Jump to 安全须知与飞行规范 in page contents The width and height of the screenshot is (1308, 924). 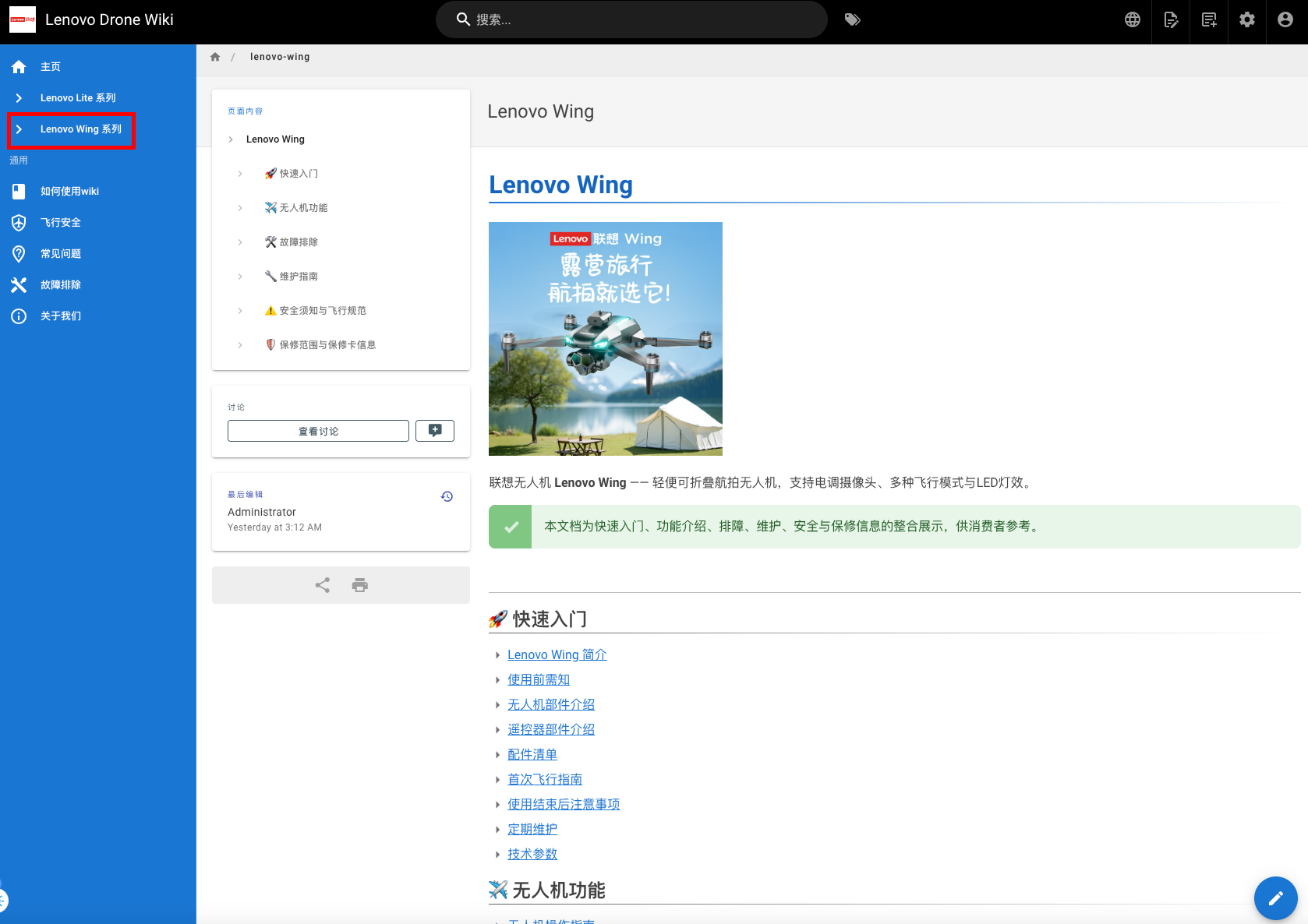tap(316, 311)
